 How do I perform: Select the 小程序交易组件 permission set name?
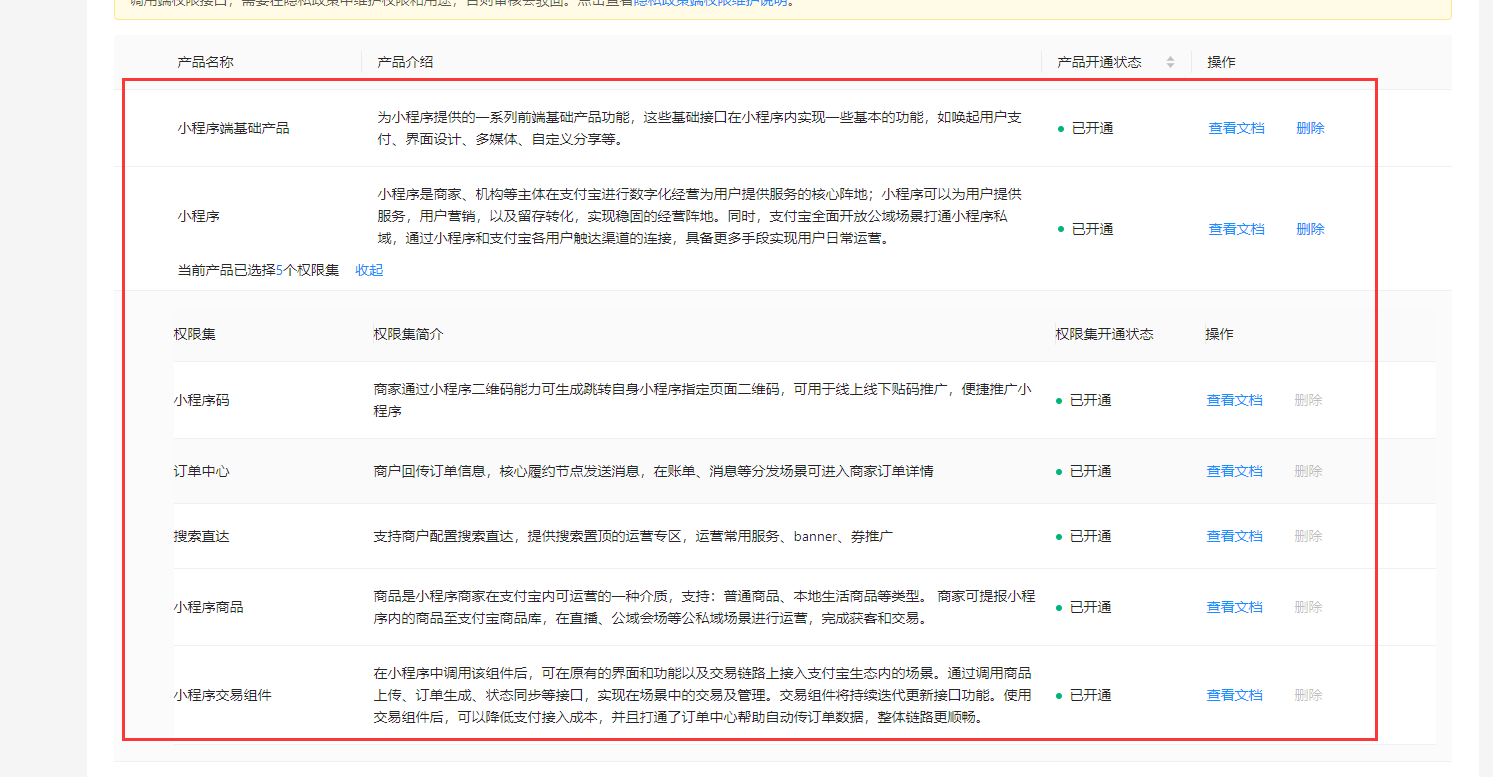[x=222, y=695]
